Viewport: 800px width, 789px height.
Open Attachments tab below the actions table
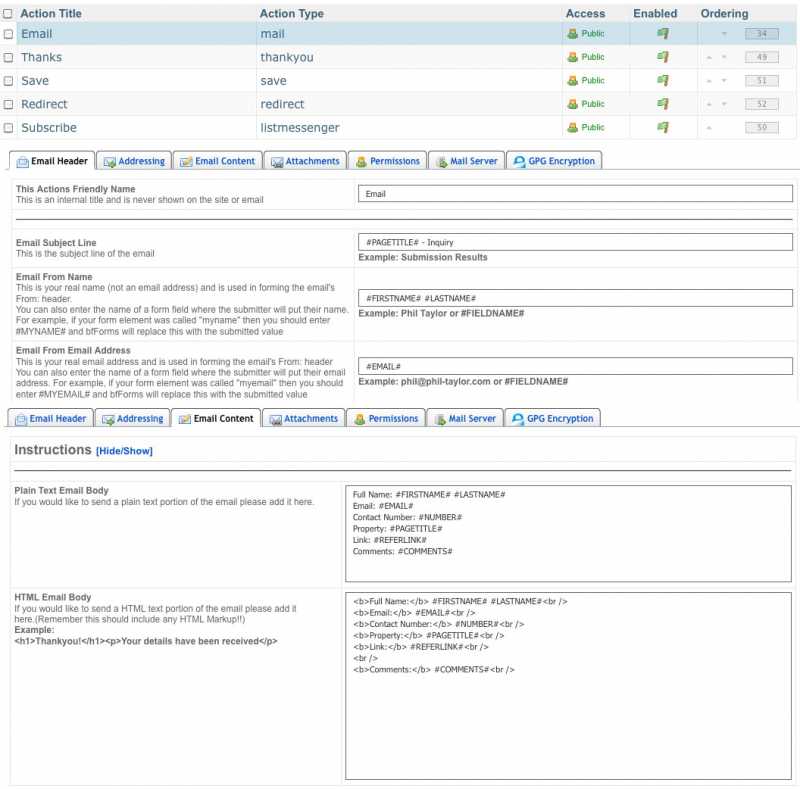[305, 161]
